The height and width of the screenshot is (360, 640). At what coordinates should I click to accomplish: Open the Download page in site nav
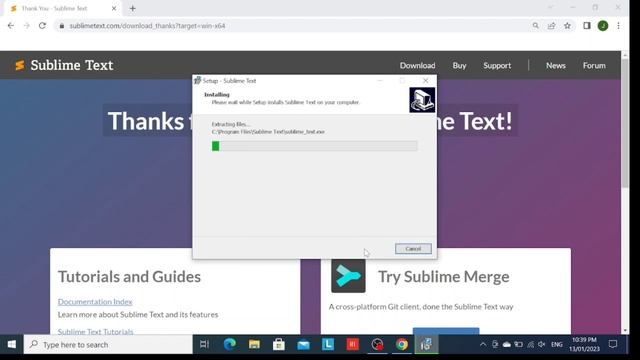click(418, 65)
